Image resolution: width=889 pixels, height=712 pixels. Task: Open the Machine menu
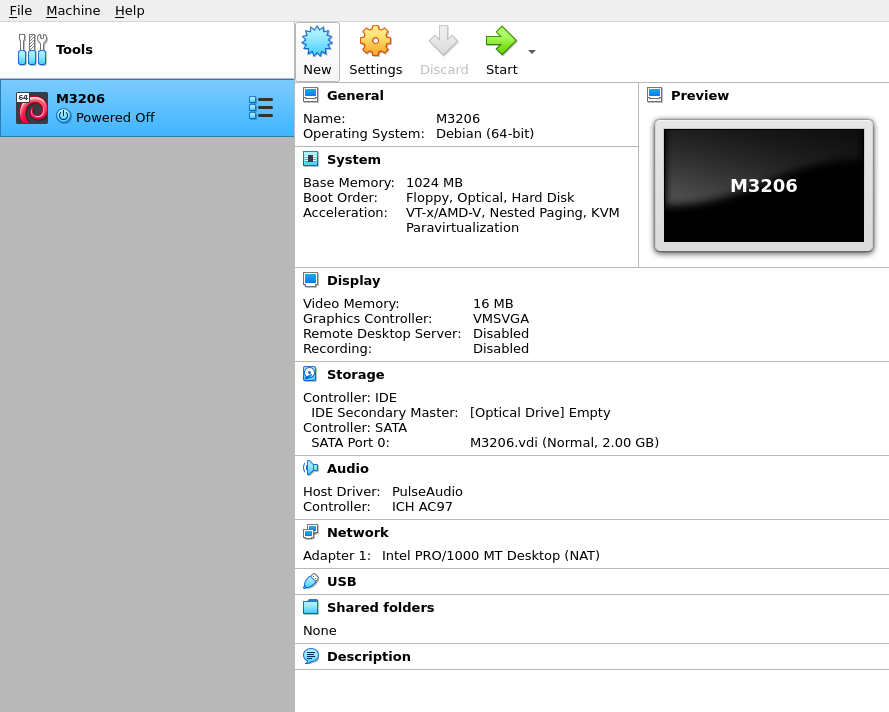pos(73,10)
